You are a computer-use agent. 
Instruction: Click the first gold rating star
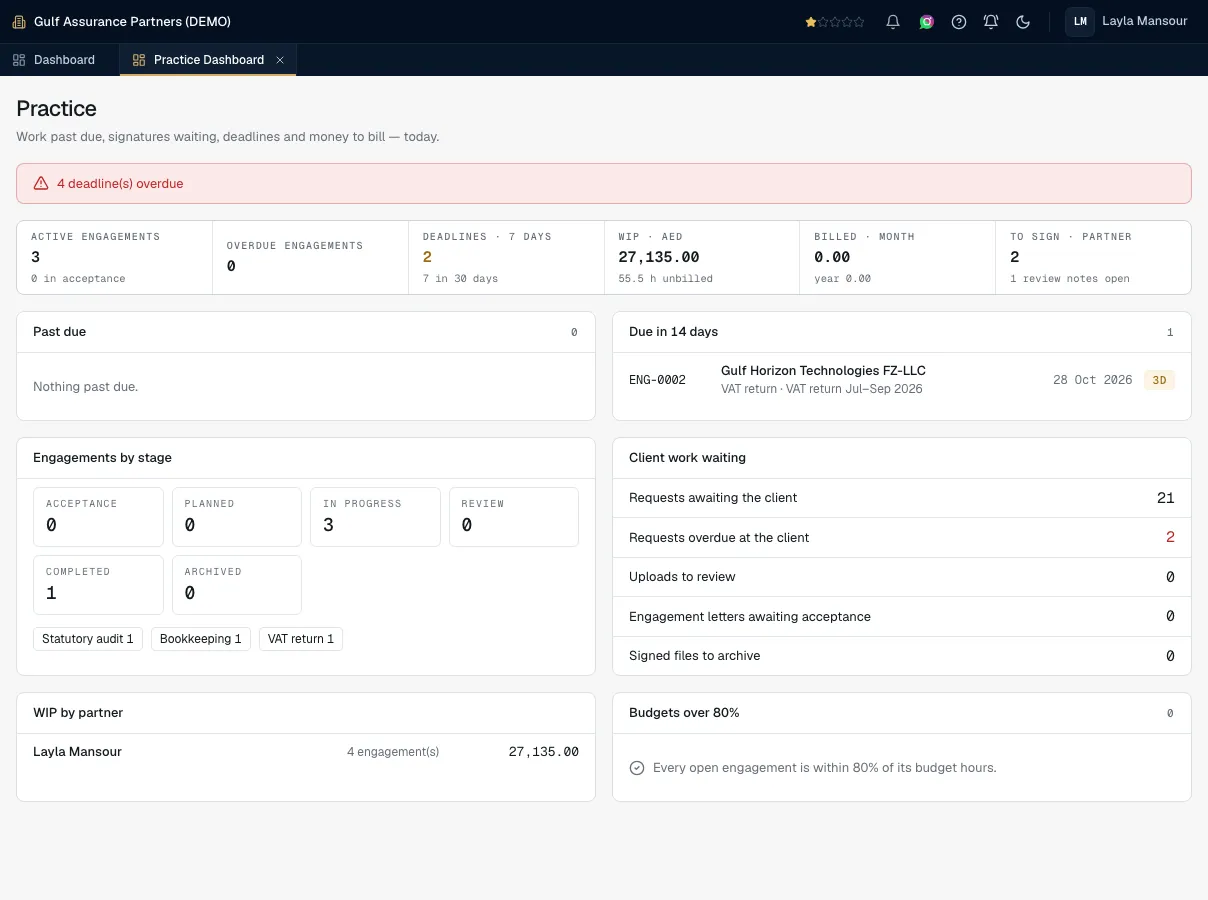(811, 21)
